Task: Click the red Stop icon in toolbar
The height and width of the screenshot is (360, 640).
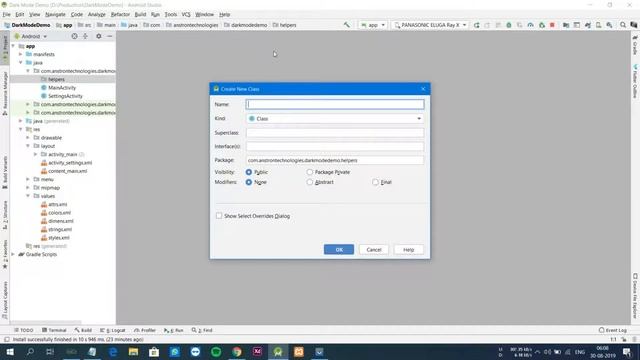Action: [x=552, y=25]
